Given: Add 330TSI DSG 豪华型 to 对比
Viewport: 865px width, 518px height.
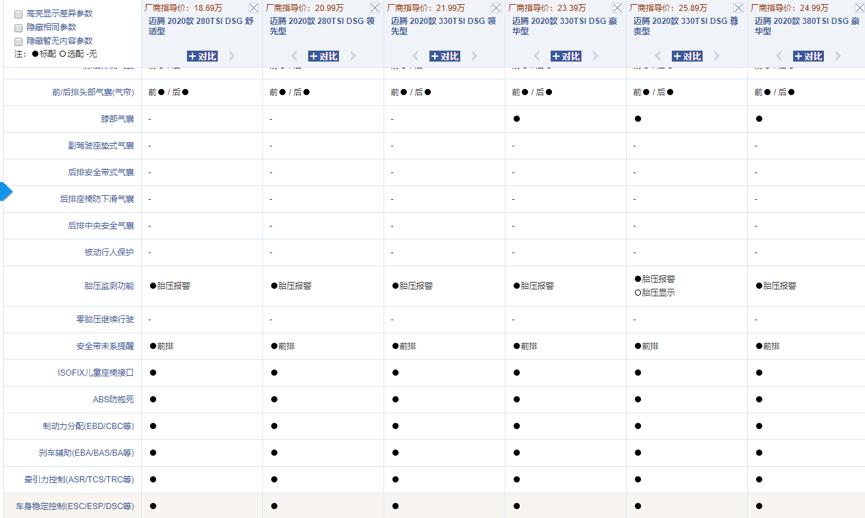Looking at the screenshot, I should click(x=566, y=56).
